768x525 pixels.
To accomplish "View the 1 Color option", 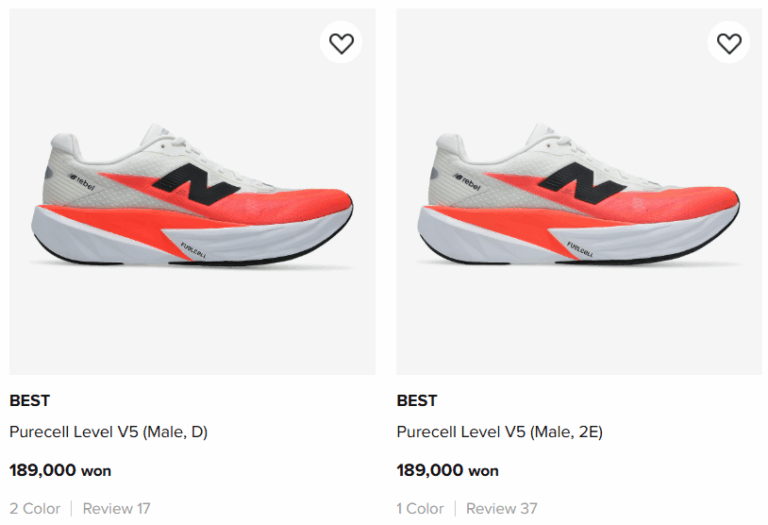I will pos(420,508).
